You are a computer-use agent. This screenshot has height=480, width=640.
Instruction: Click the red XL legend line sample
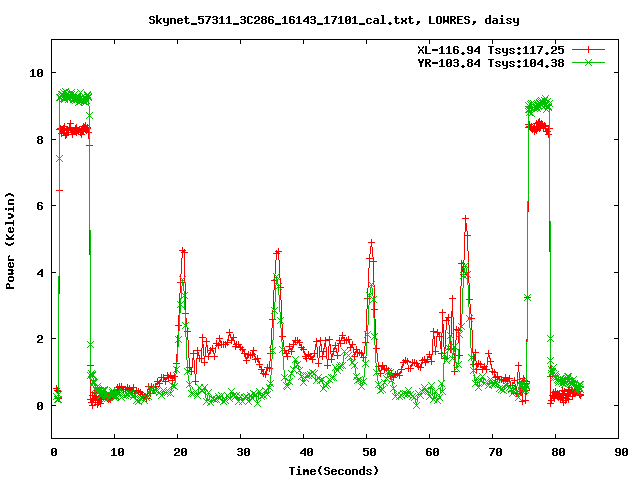588,50
